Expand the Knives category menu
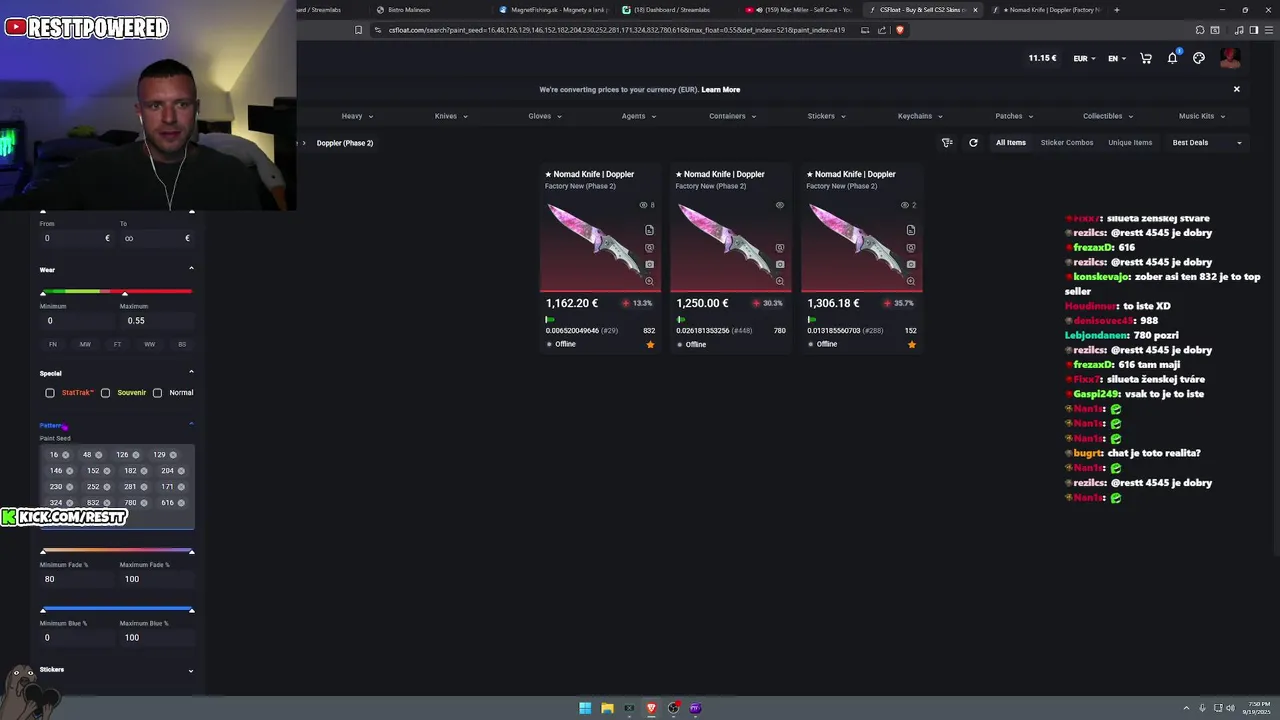This screenshot has width=1280, height=720. 451,116
